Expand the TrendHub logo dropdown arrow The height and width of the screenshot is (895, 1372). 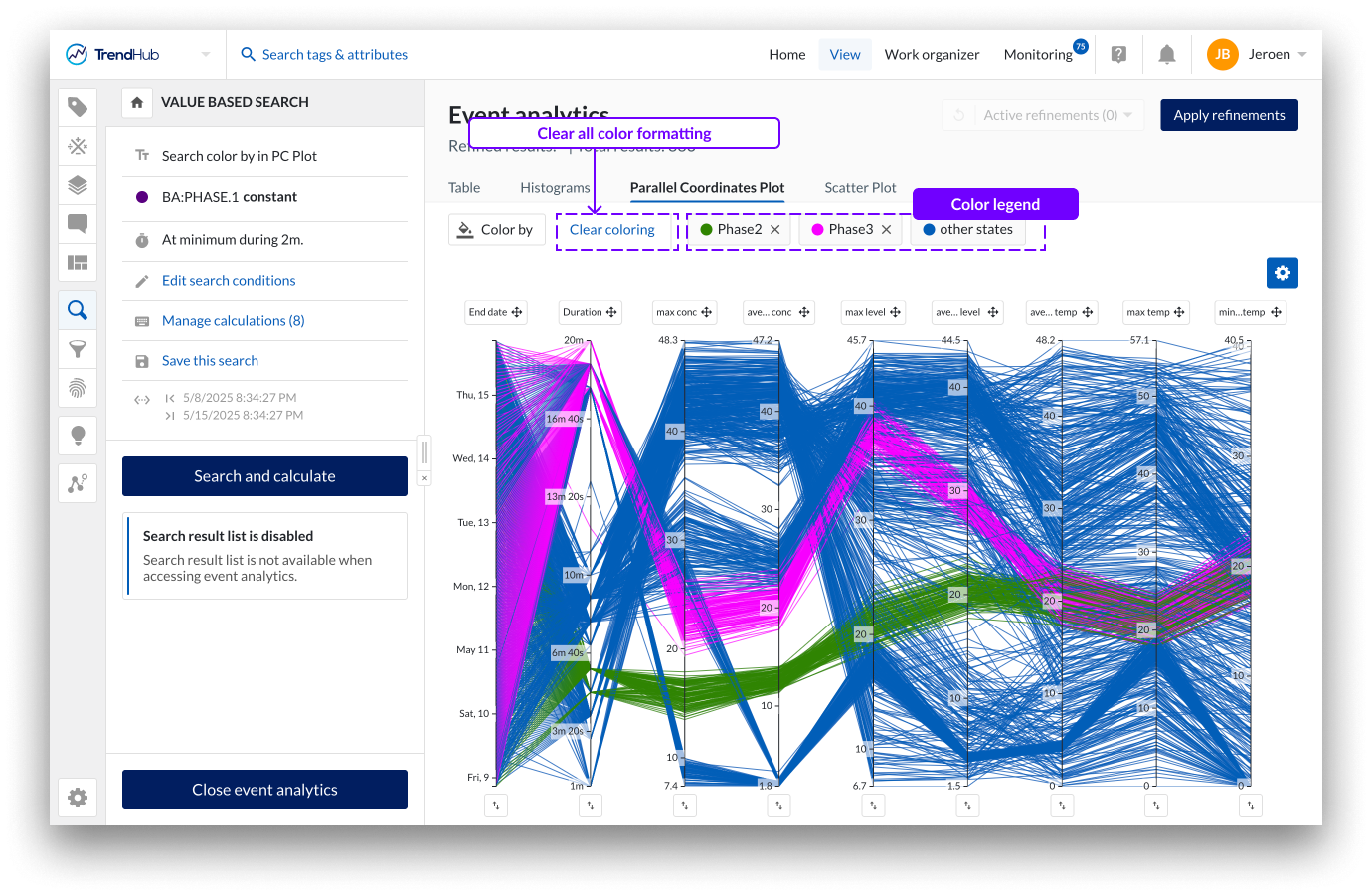coord(206,55)
